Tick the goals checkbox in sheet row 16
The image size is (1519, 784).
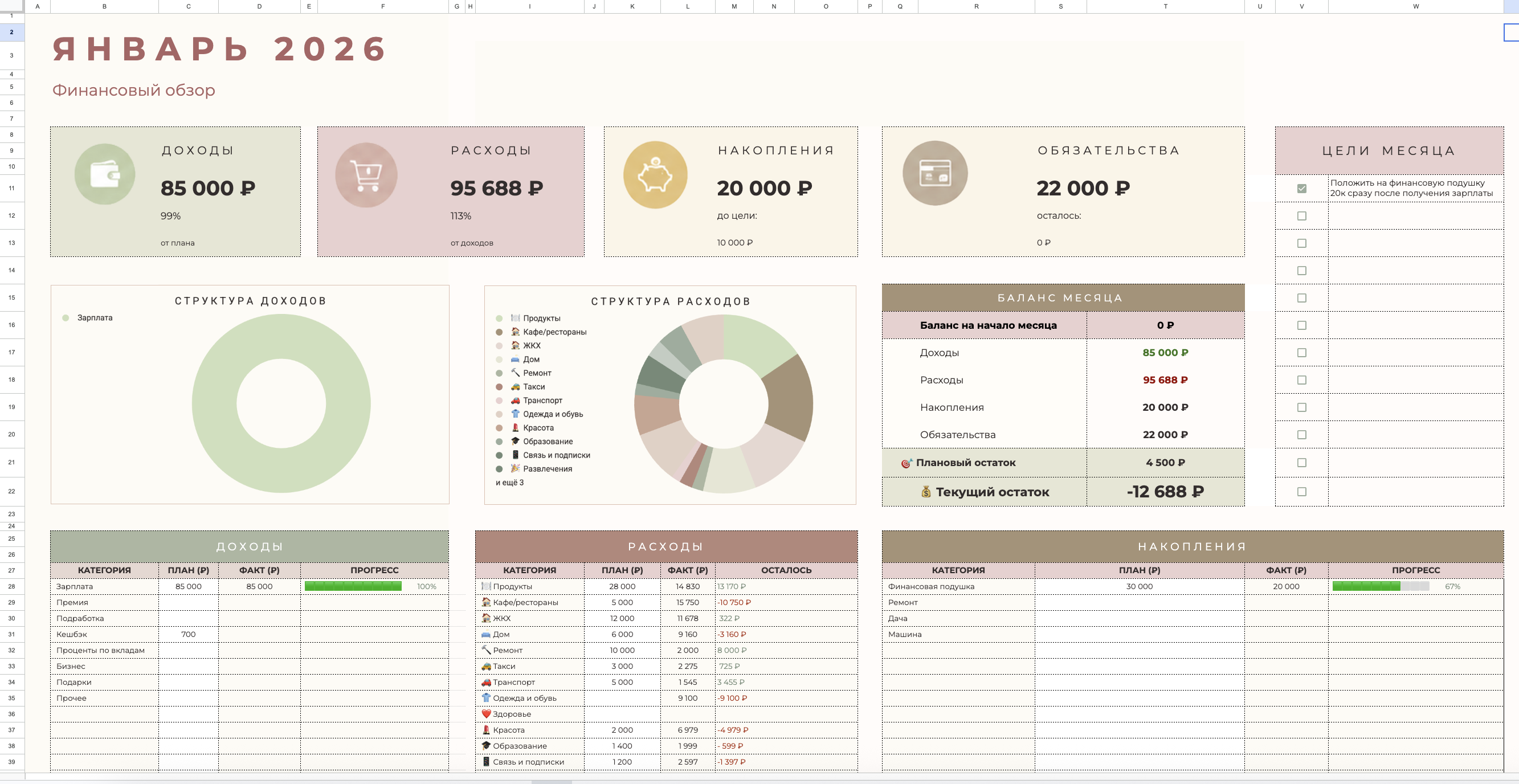(x=1302, y=325)
